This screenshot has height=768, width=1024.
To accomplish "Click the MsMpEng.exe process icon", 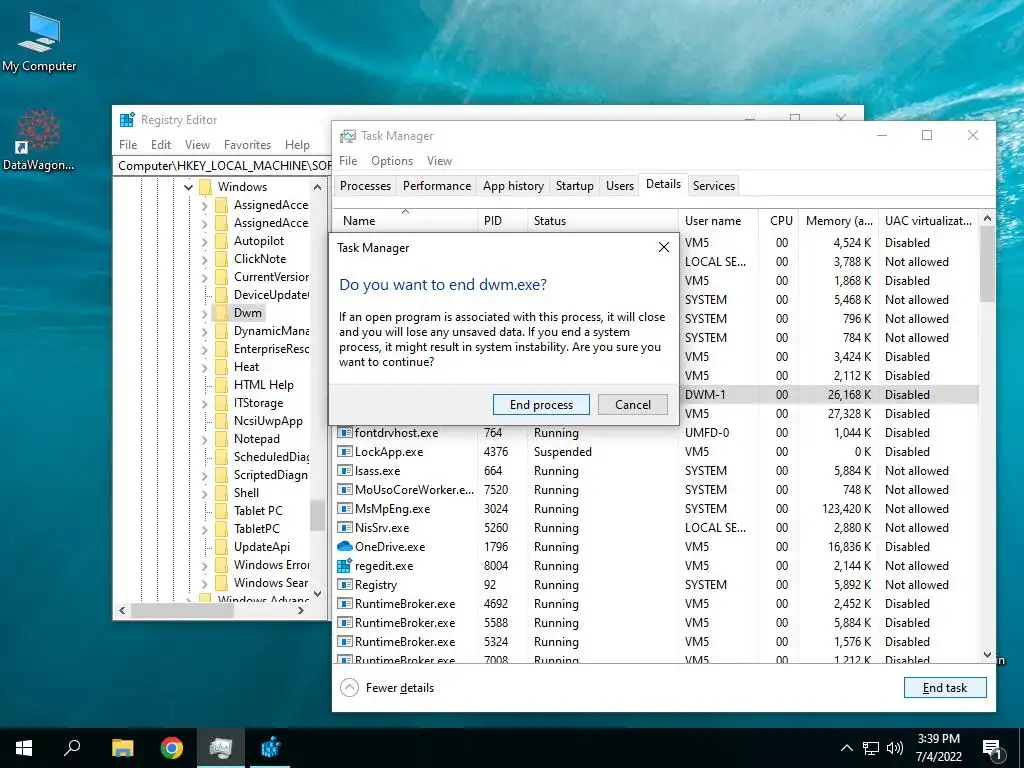I will click(344, 509).
